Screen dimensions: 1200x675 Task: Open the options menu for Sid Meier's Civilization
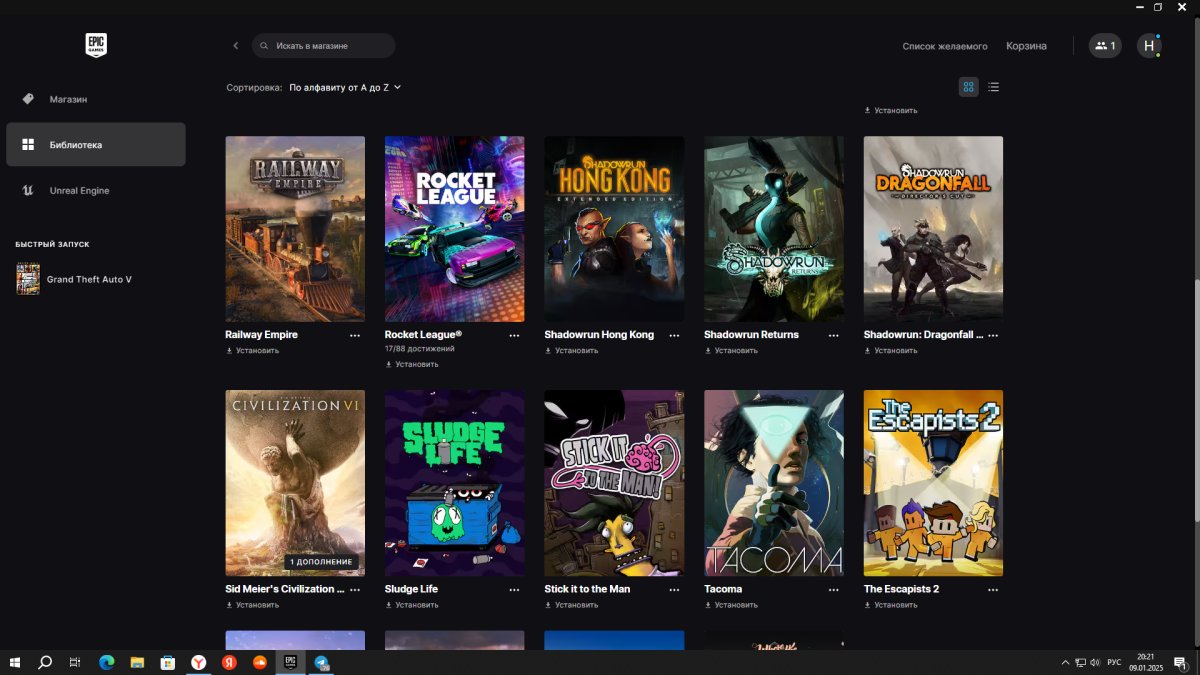pos(355,590)
